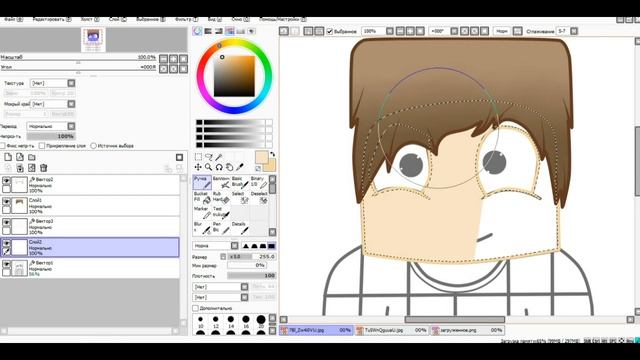
Task: Select the Binary pencil tool
Action: pos(259,182)
